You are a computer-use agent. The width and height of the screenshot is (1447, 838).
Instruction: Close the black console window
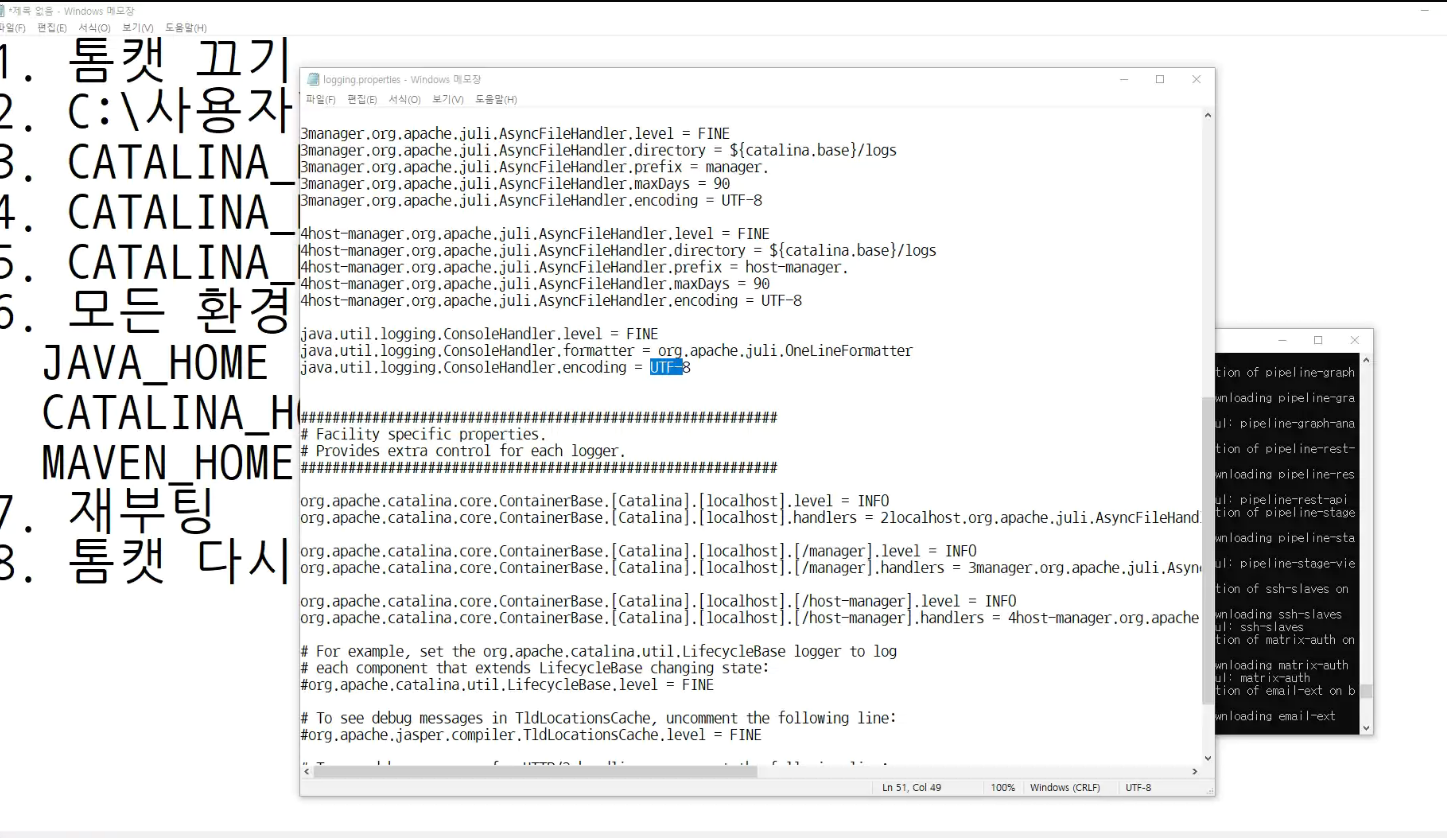pyautogui.click(x=1354, y=340)
